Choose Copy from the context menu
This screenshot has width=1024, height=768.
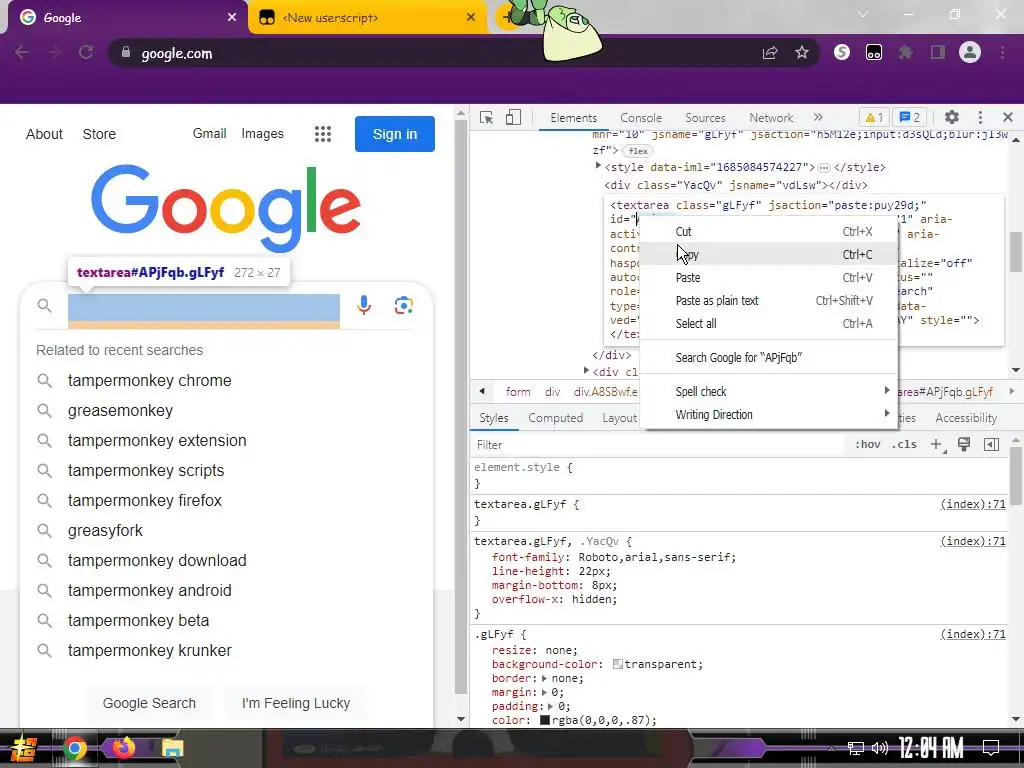pyautogui.click(x=769, y=255)
